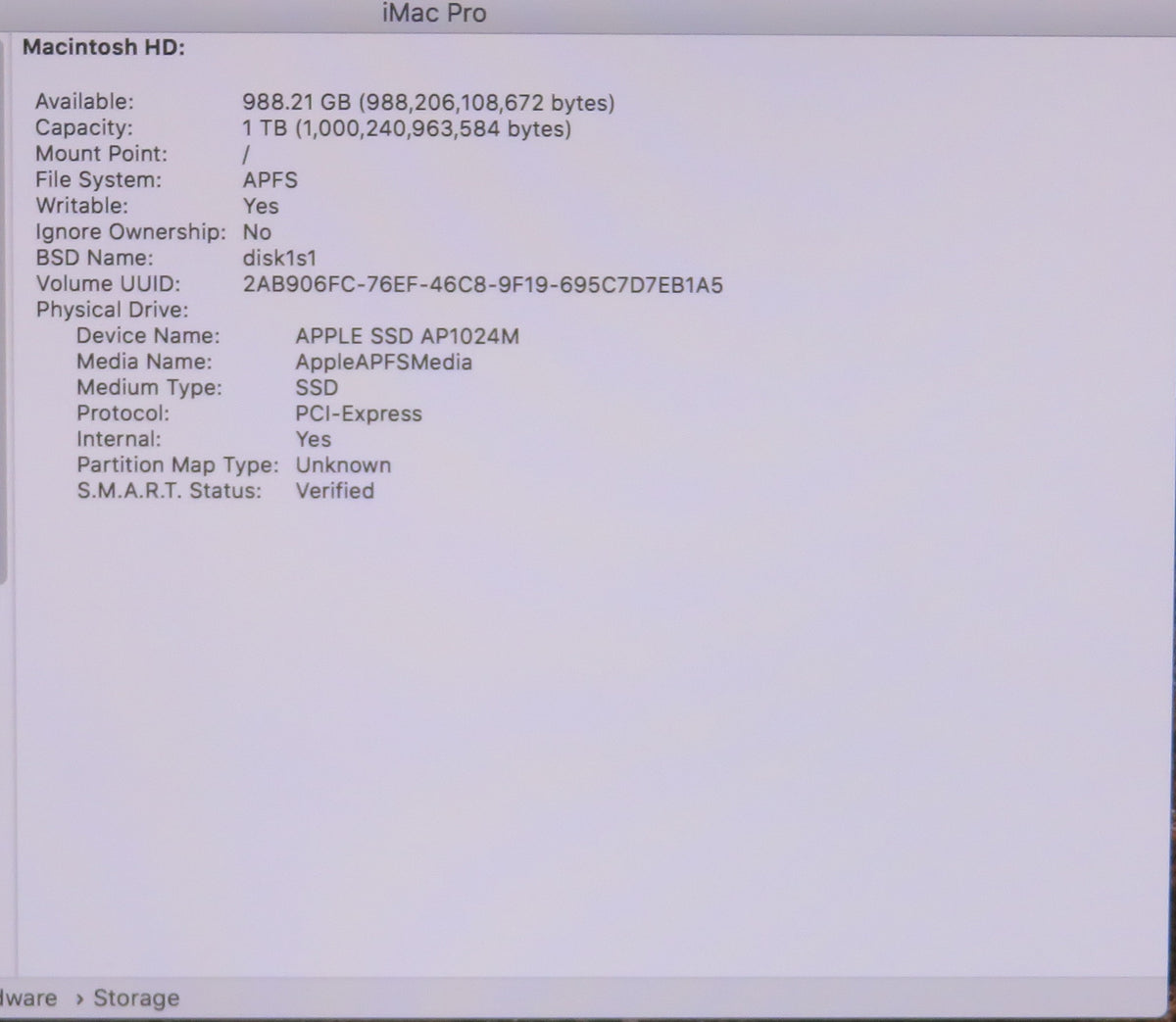Click the Media Name value AppleAPFSMedia
Image resolution: width=1176 pixels, height=1022 pixels.
(384, 362)
